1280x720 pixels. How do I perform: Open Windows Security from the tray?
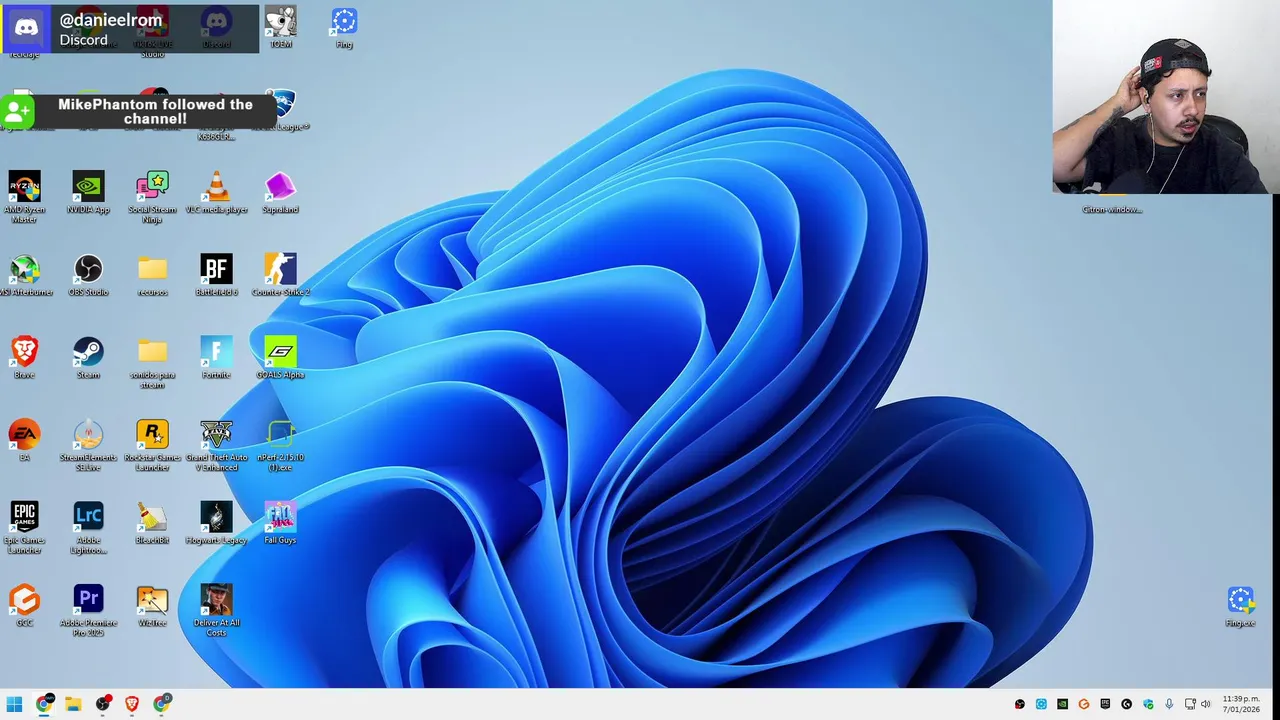coord(1148,704)
